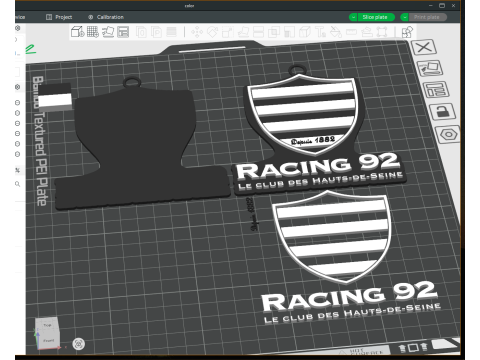Click the Top face of view cube
480x360 pixels.
coord(47,325)
